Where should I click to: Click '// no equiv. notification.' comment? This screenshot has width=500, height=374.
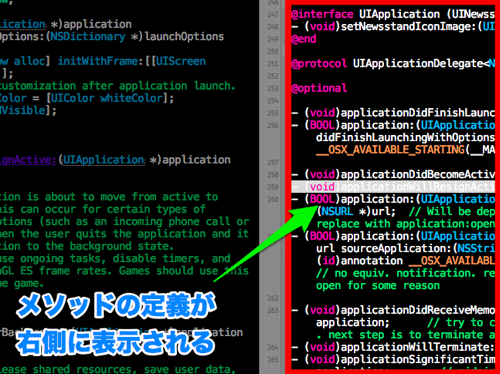[x=406, y=273]
